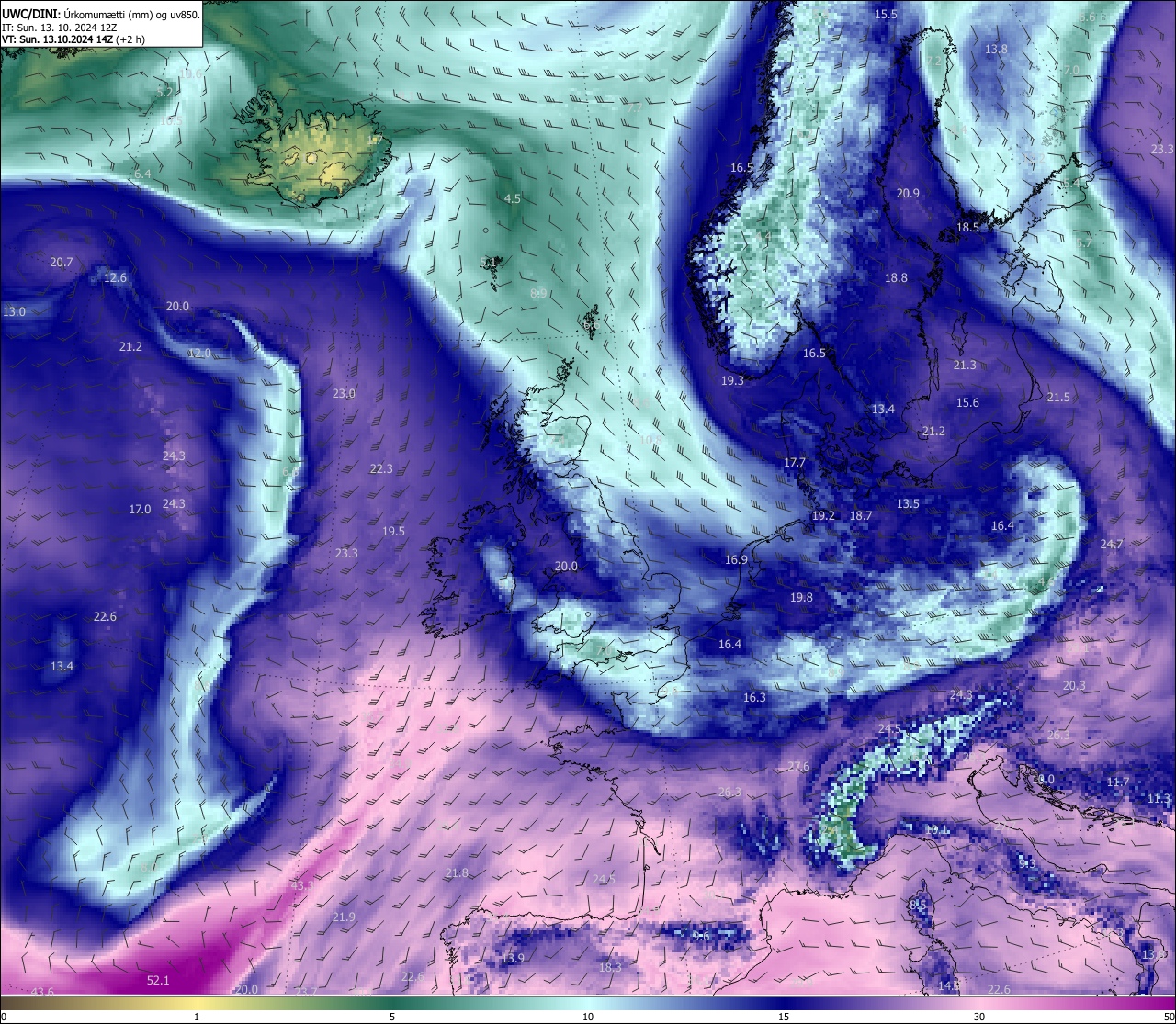Click the 15.5 value at the top of the map

(886, 14)
